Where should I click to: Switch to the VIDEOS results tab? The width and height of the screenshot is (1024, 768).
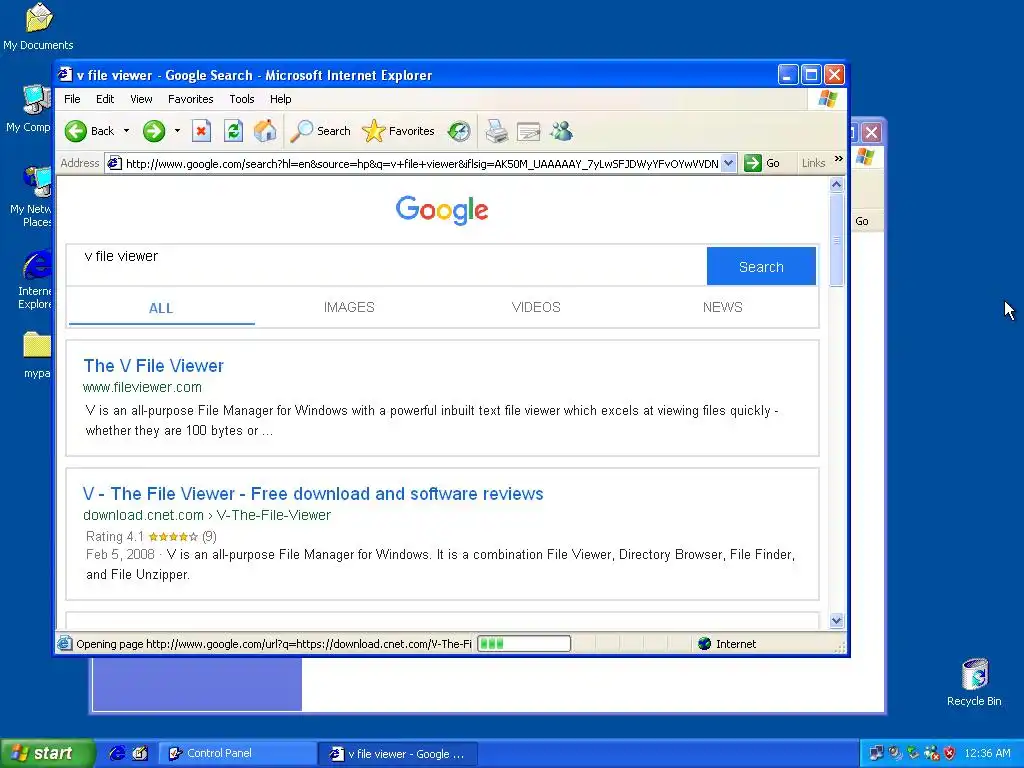point(536,308)
